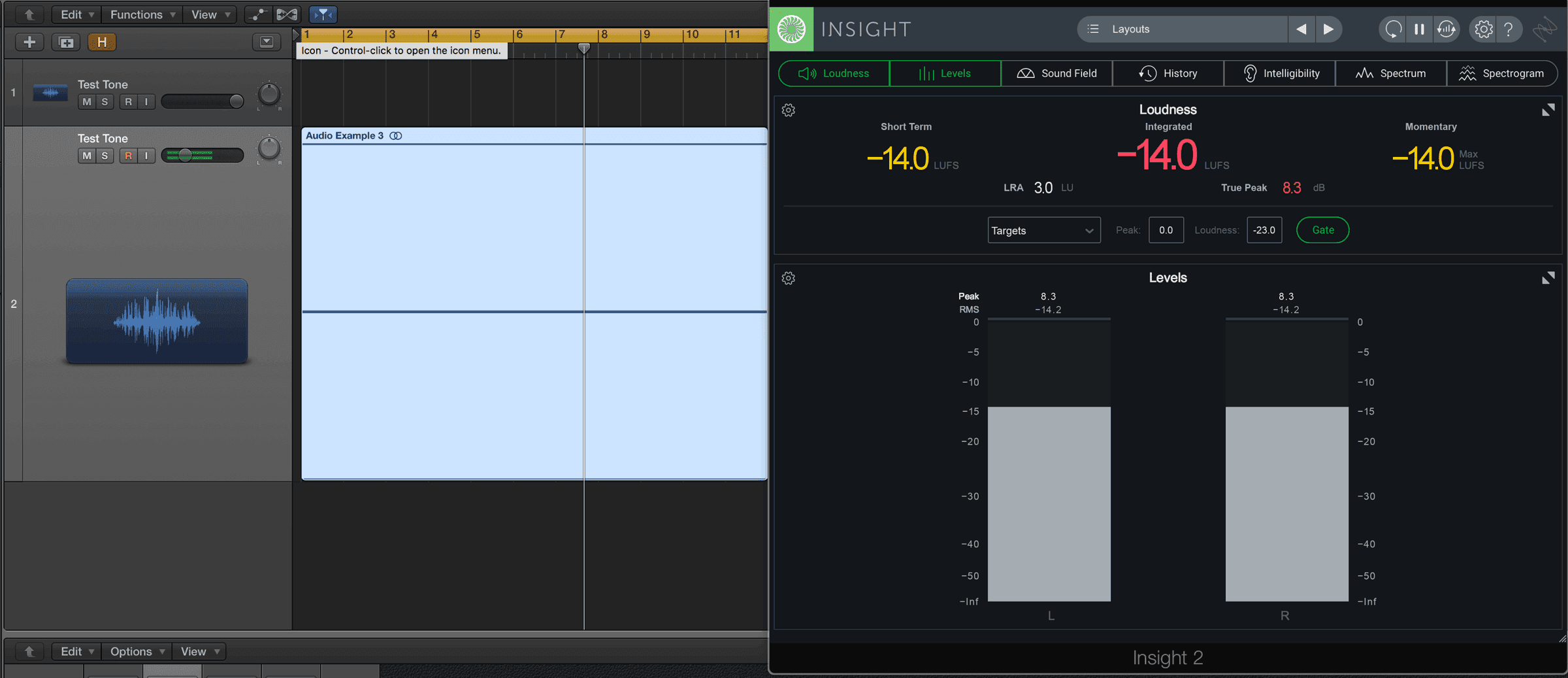Click the Peak value field
Image resolution: width=1568 pixels, height=678 pixels.
[x=1166, y=230]
